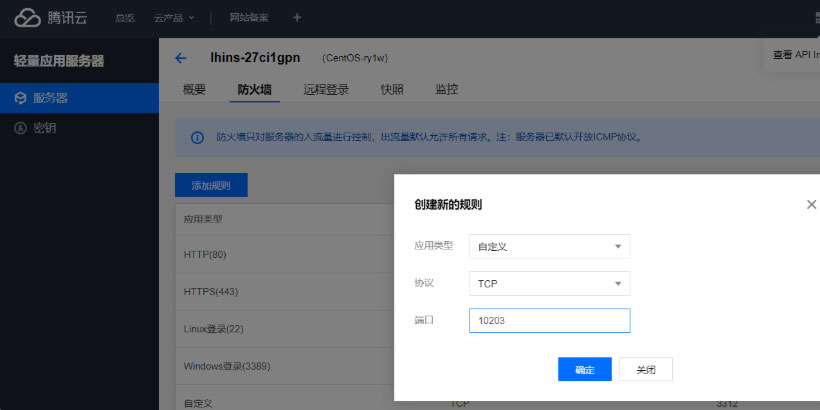The width and height of the screenshot is (820, 410).
Task: Click the 创建新的规则 dialog title
Action: 448,204
